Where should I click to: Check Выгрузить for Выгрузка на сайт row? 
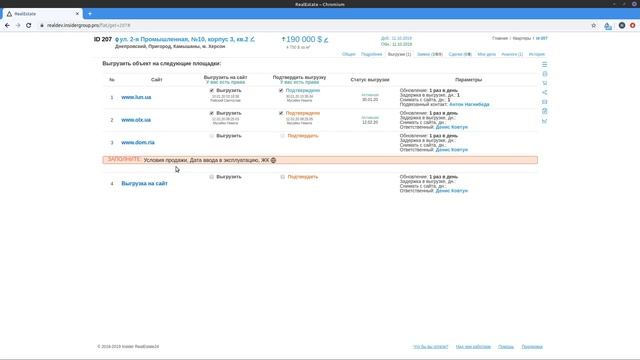pos(211,177)
